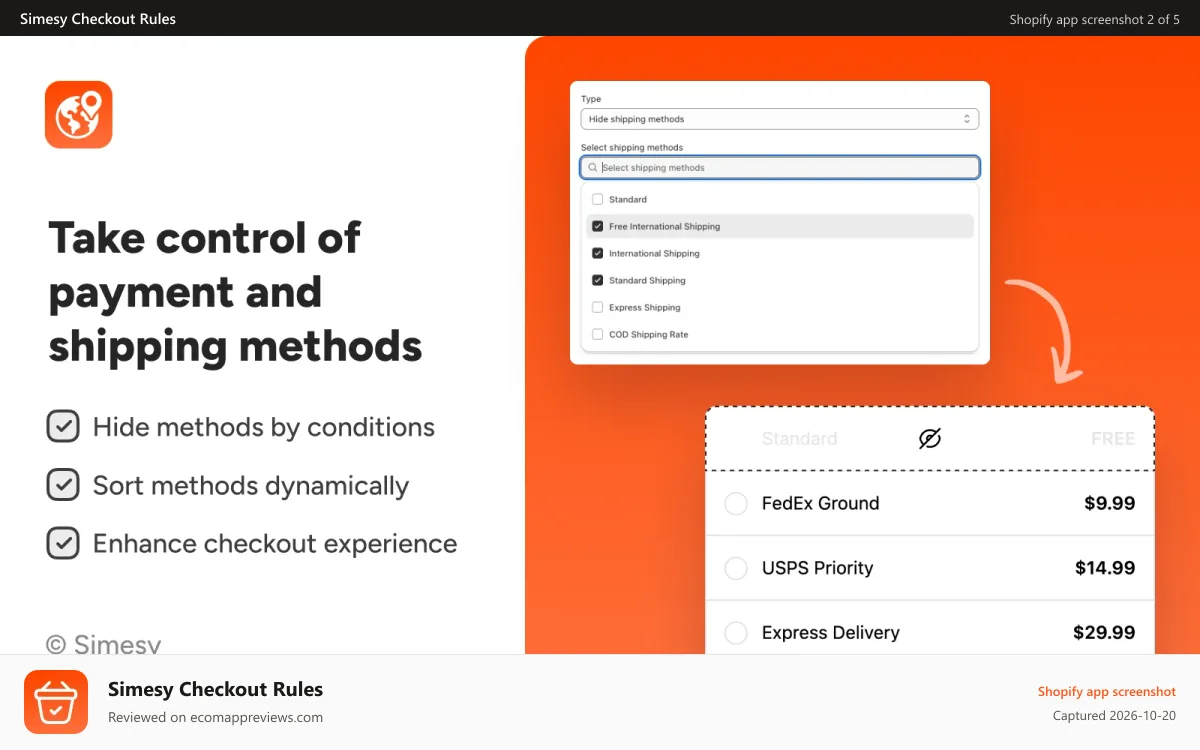
Task: Click the Express Delivery label
Action: (830, 633)
